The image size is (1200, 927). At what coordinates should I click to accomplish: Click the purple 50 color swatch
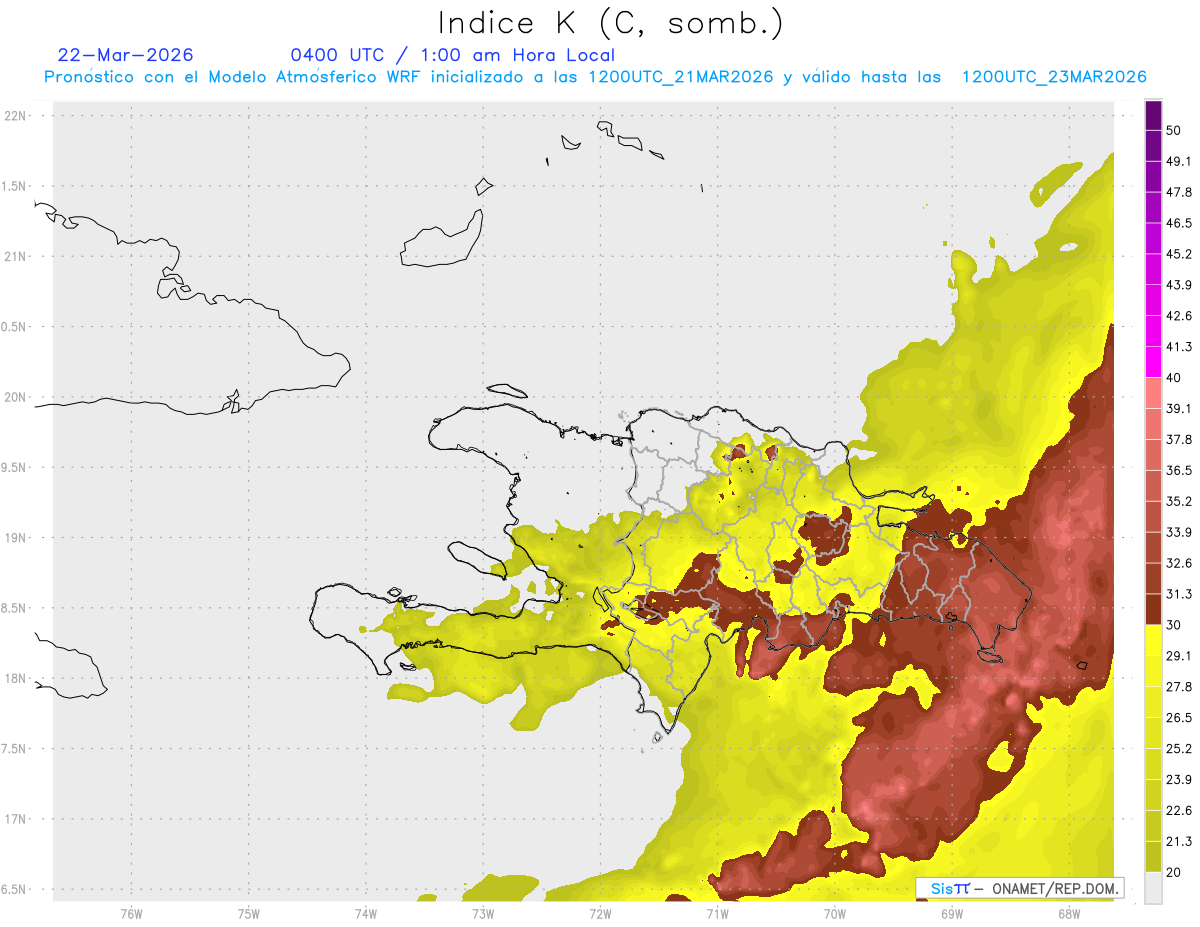click(1153, 115)
